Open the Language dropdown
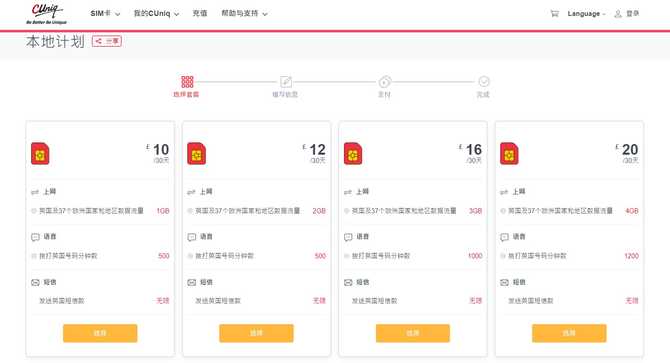Image resolution: width=670 pixels, height=363 pixels. (586, 14)
